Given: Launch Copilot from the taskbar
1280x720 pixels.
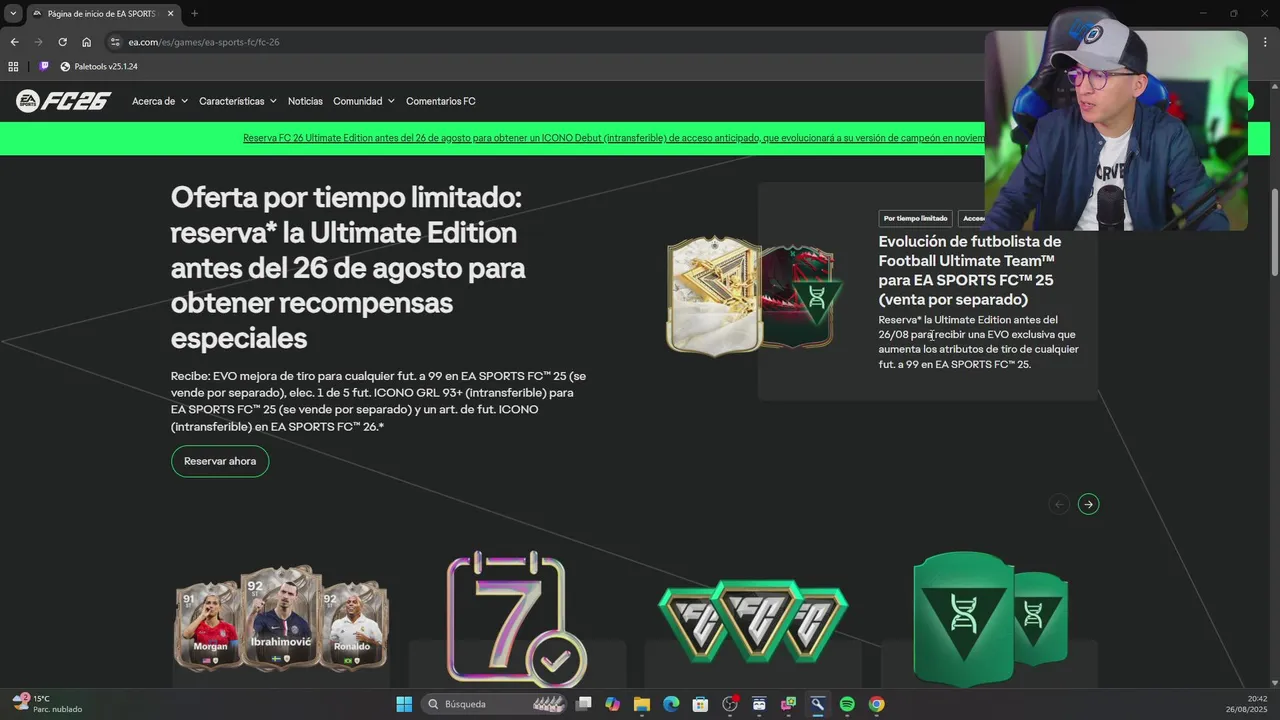Looking at the screenshot, I should (x=612, y=704).
